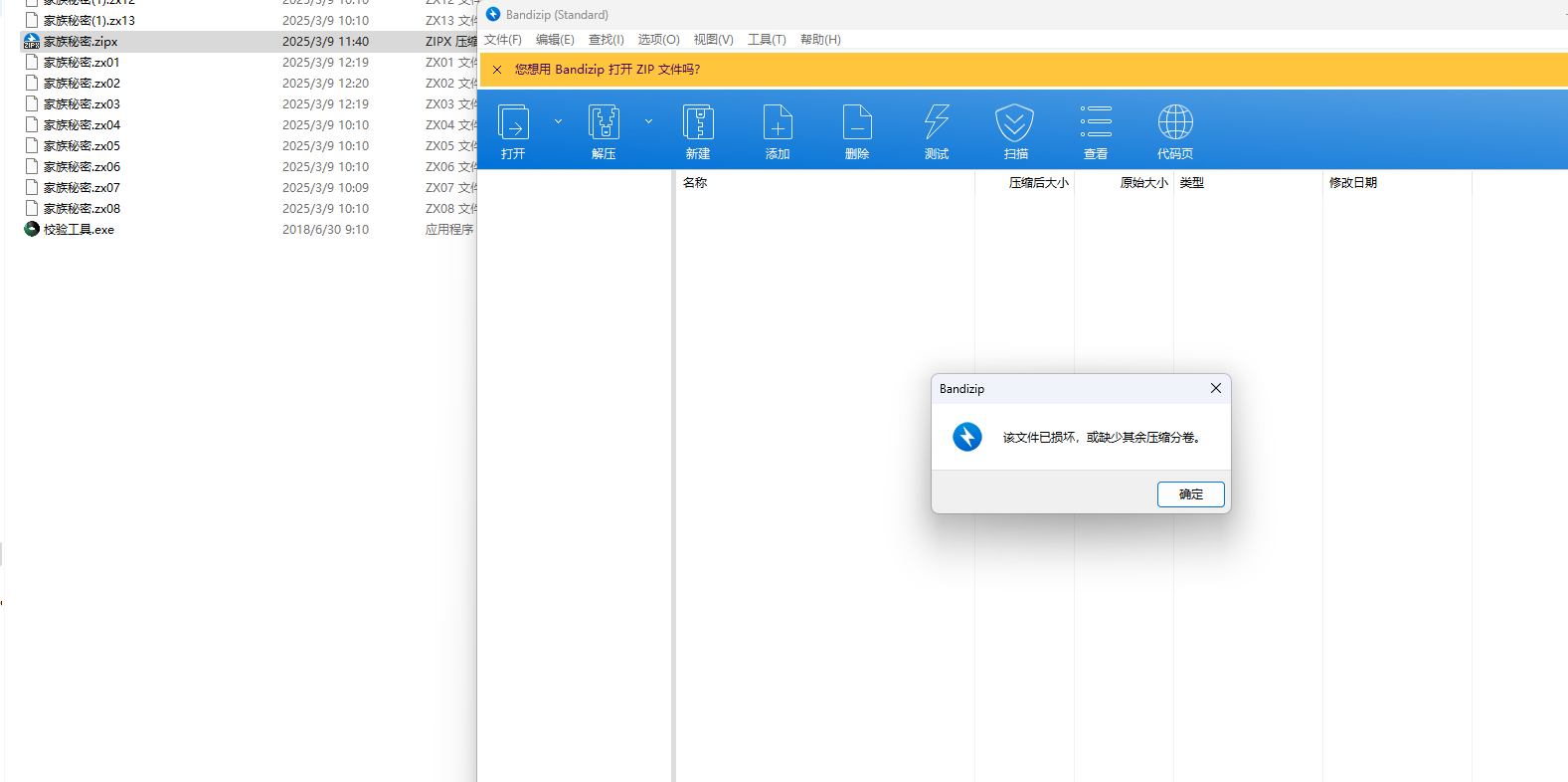Viewport: 1568px width, 782px height.
Task: Click the Add (添加) file icon
Action: (x=778, y=123)
